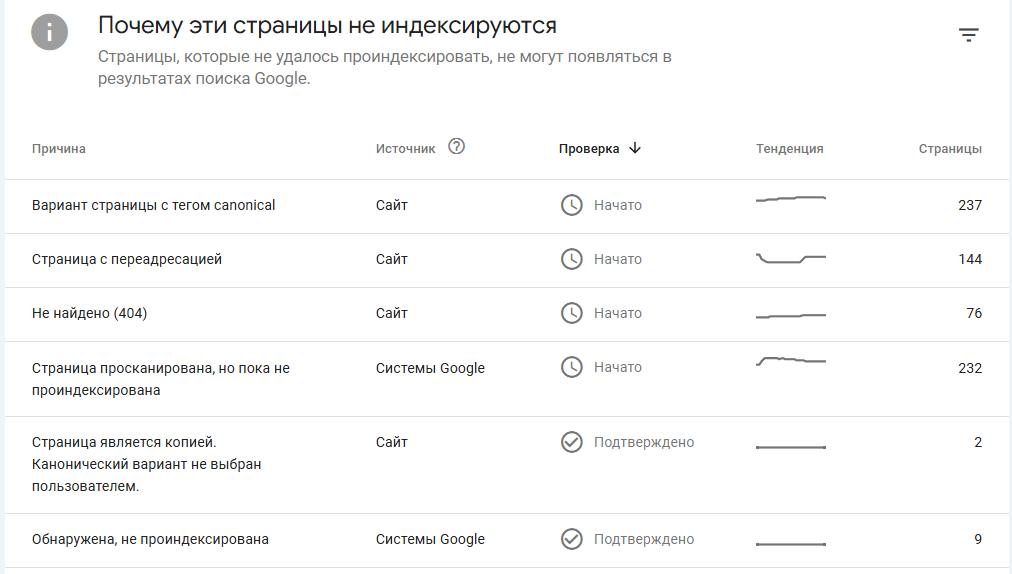This screenshot has height=574, width=1012.
Task: Click the sort arrow next to Проверка
Action: click(x=635, y=148)
